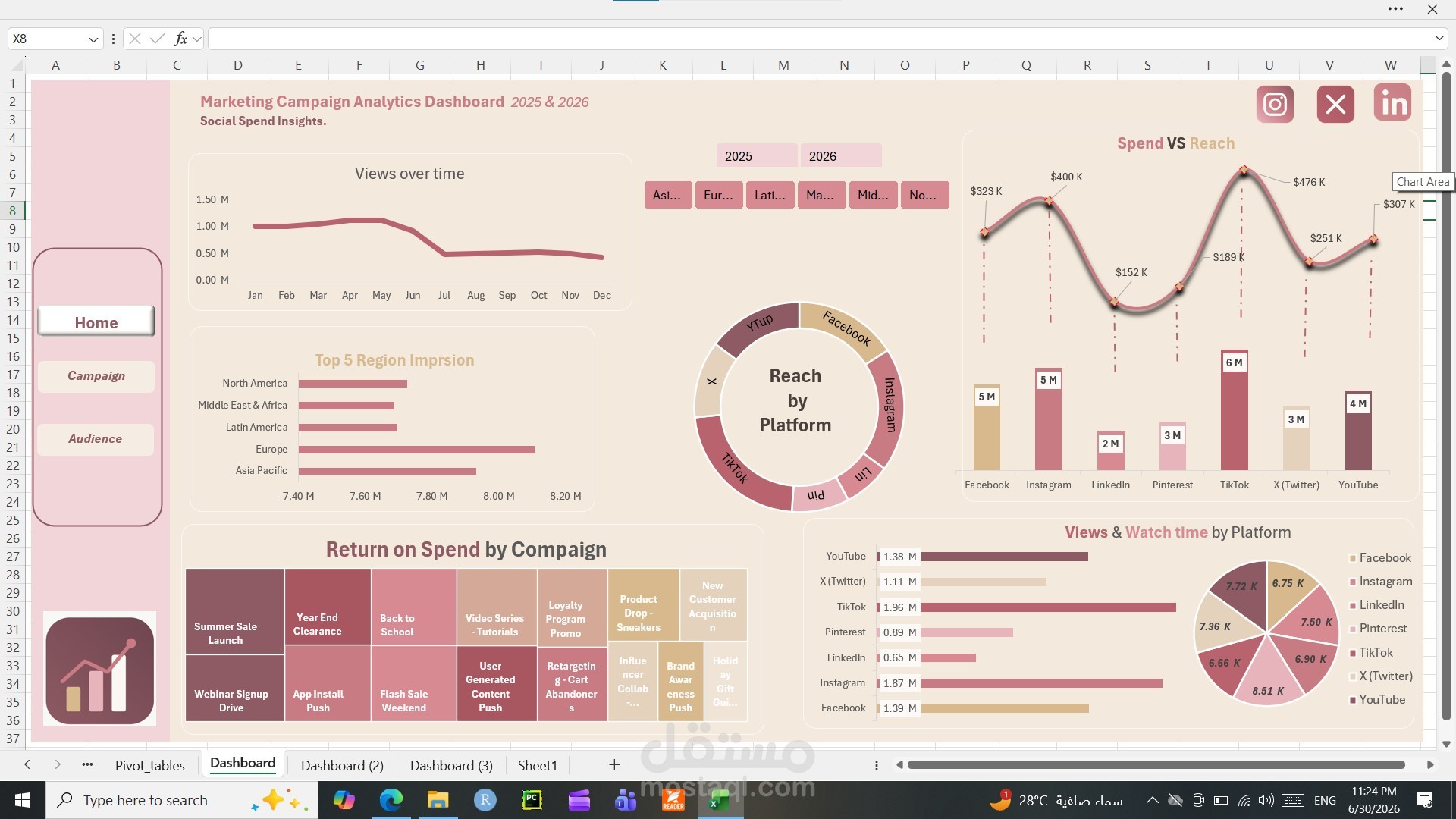
Task: Expand the formula bar chevron
Action: [x=1439, y=38]
